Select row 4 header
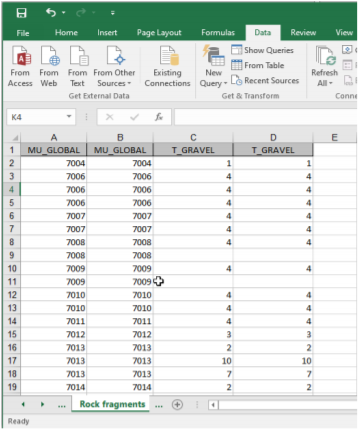Image resolution: width=360 pixels, height=430 pixels. point(12,189)
